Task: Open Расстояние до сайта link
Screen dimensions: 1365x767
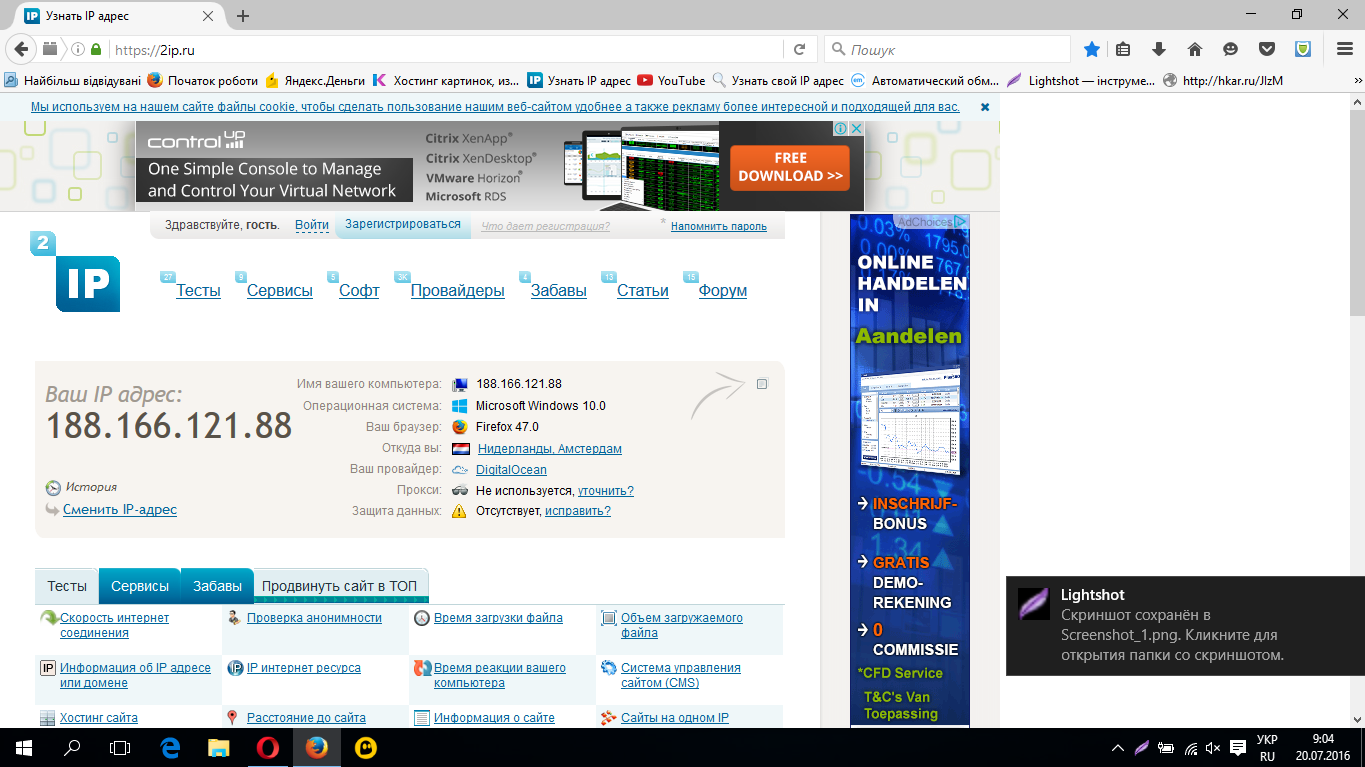Action: 306,718
